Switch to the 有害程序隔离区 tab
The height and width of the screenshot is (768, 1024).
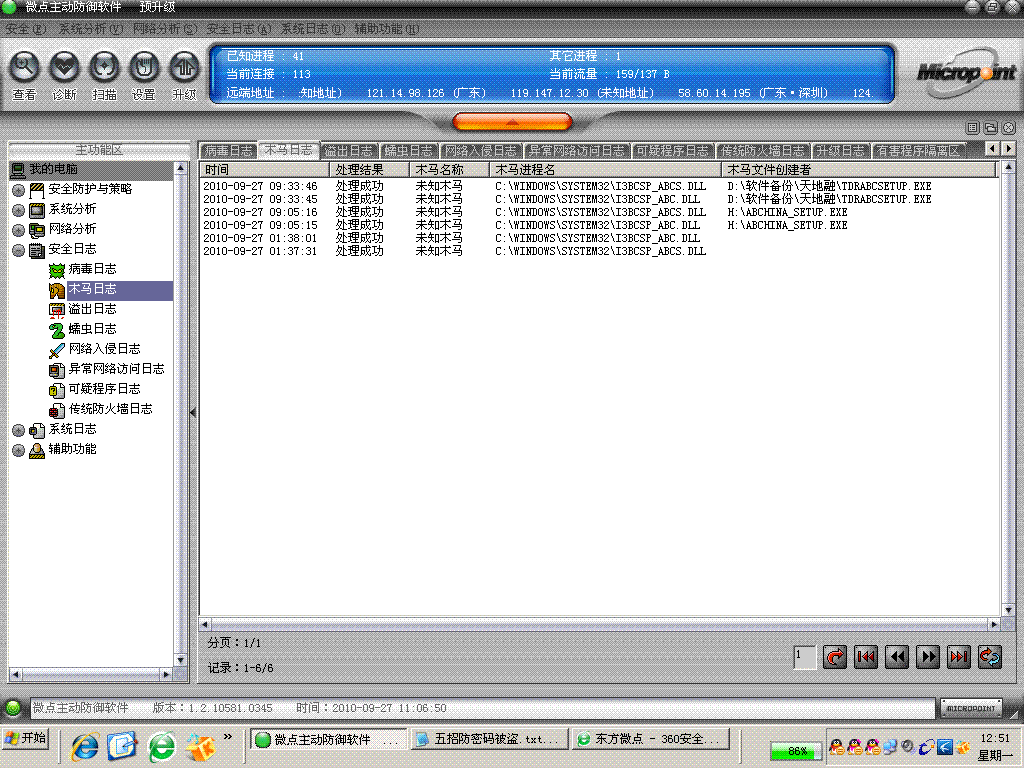tap(918, 151)
